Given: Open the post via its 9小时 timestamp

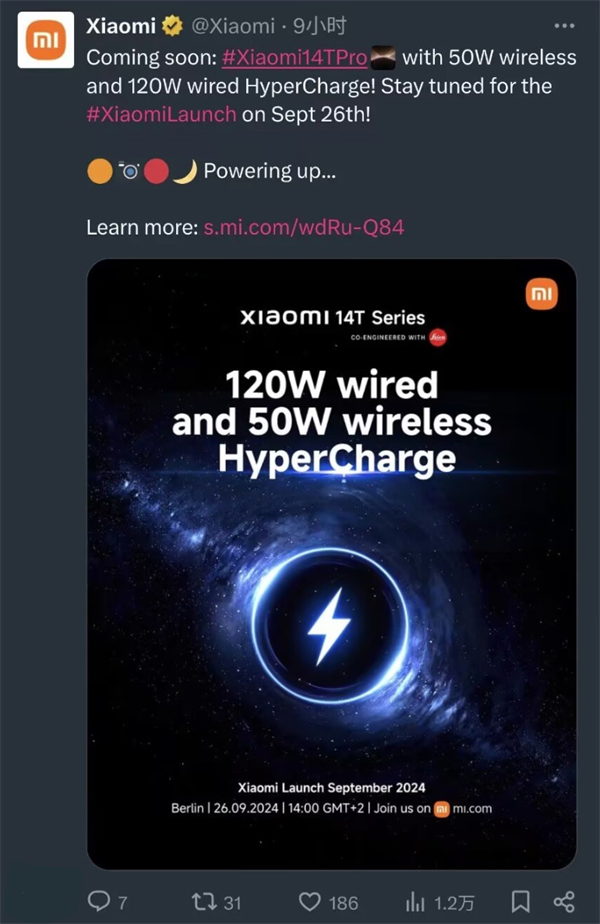Looking at the screenshot, I should 319,27.
